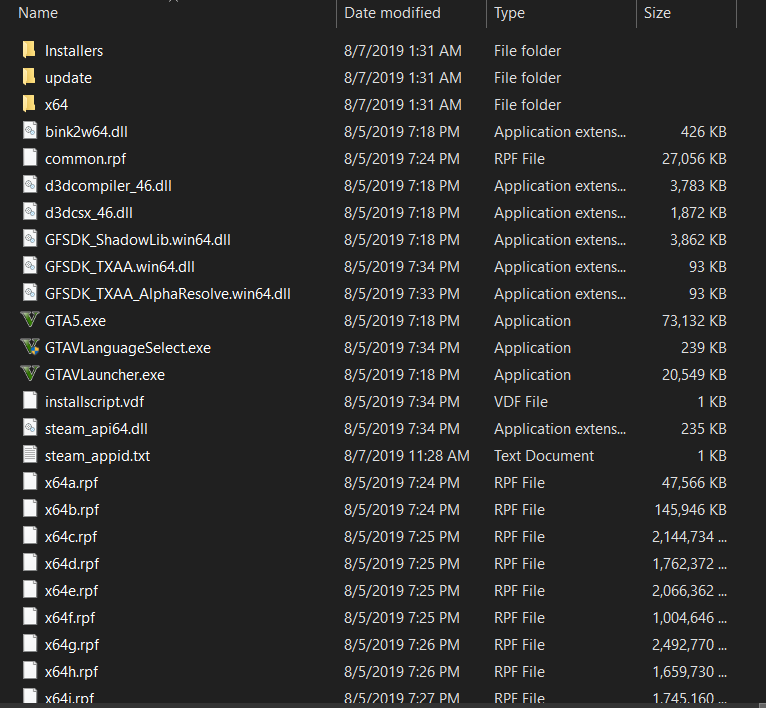
Task: Select the update folder name
Action: coord(68,78)
